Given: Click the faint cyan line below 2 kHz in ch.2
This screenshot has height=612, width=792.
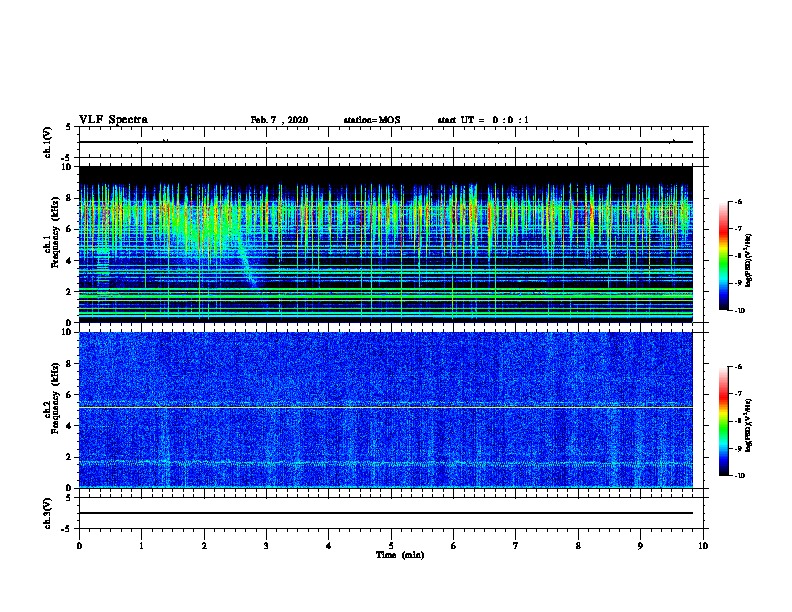Looking at the screenshot, I should pos(386,463).
